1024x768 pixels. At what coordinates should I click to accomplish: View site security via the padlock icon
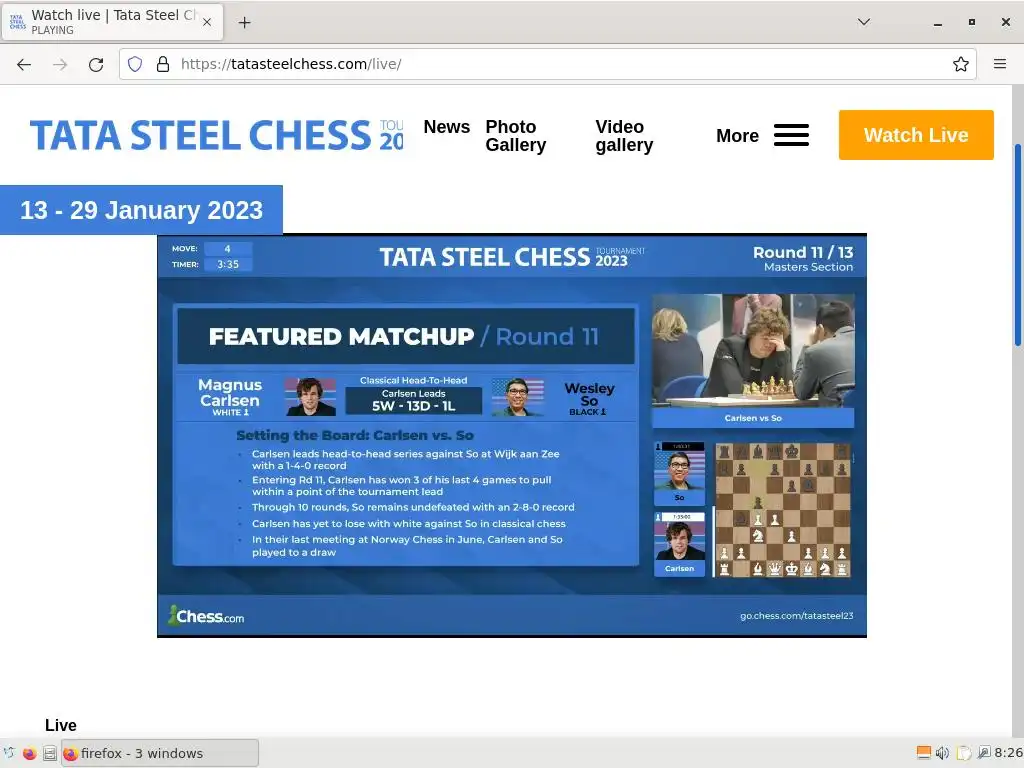pos(163,64)
